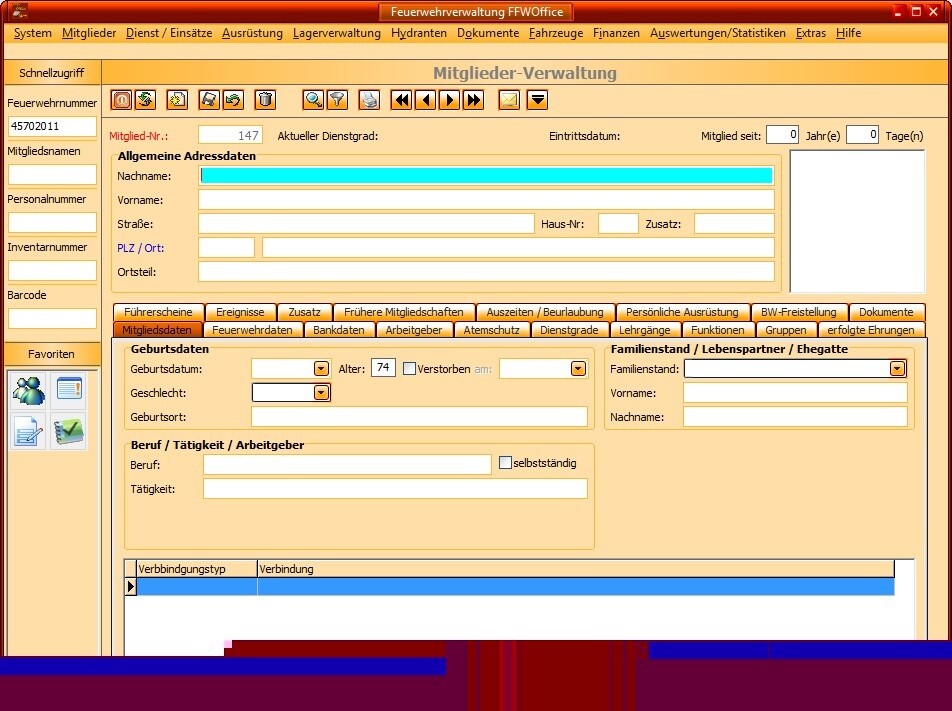
Task: Click the envelope mail icon in toolbar
Action: pos(509,100)
